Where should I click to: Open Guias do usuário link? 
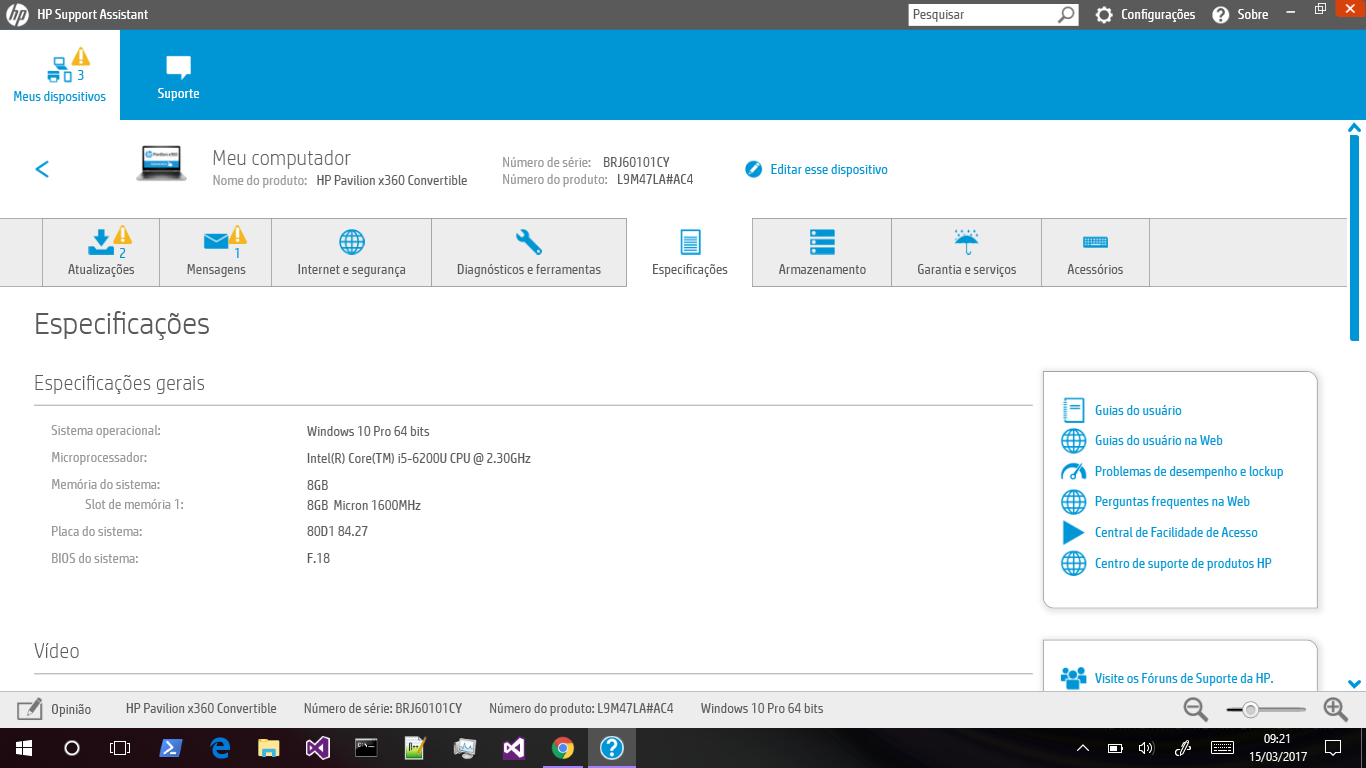click(x=1138, y=410)
